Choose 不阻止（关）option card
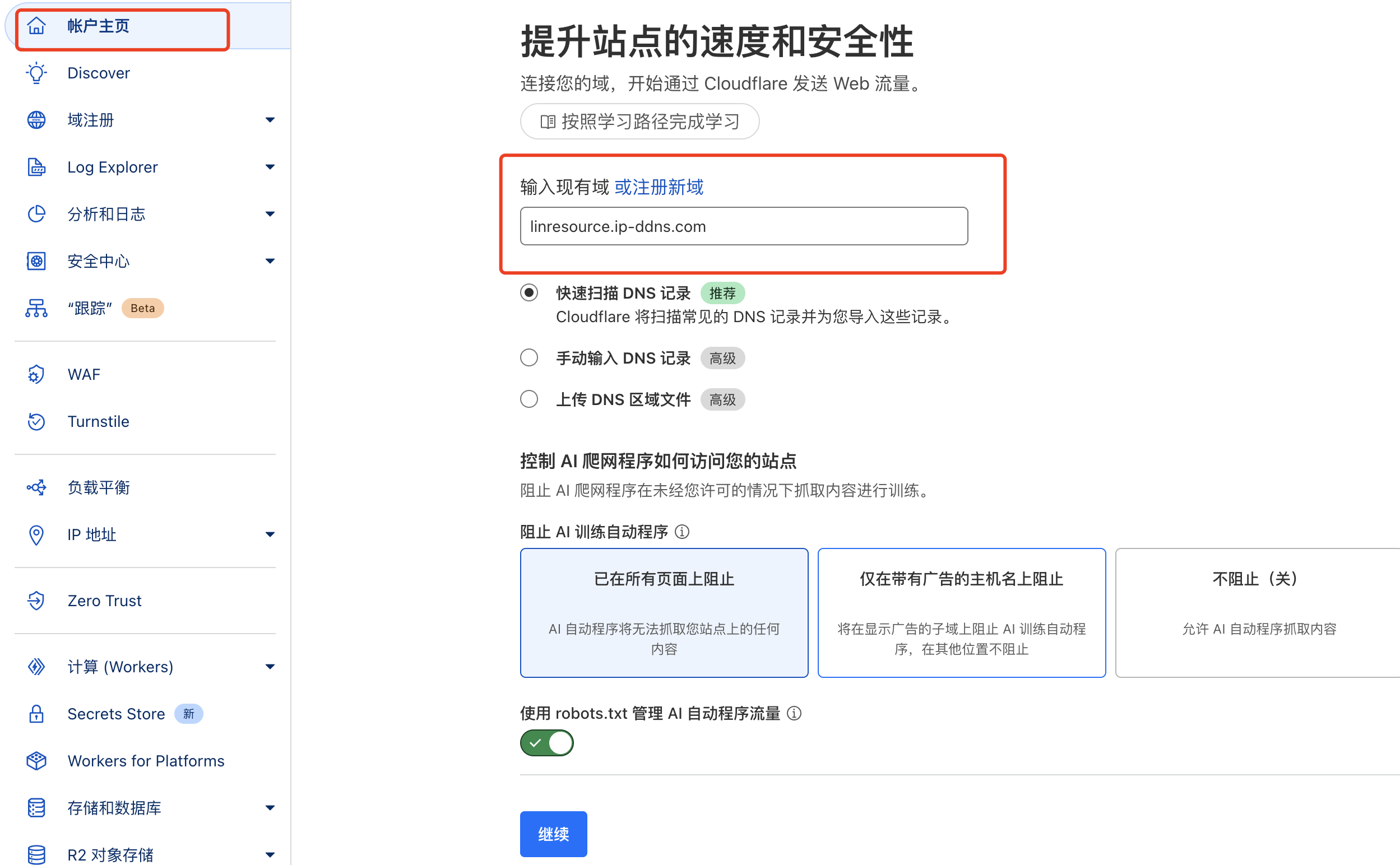 click(1258, 613)
